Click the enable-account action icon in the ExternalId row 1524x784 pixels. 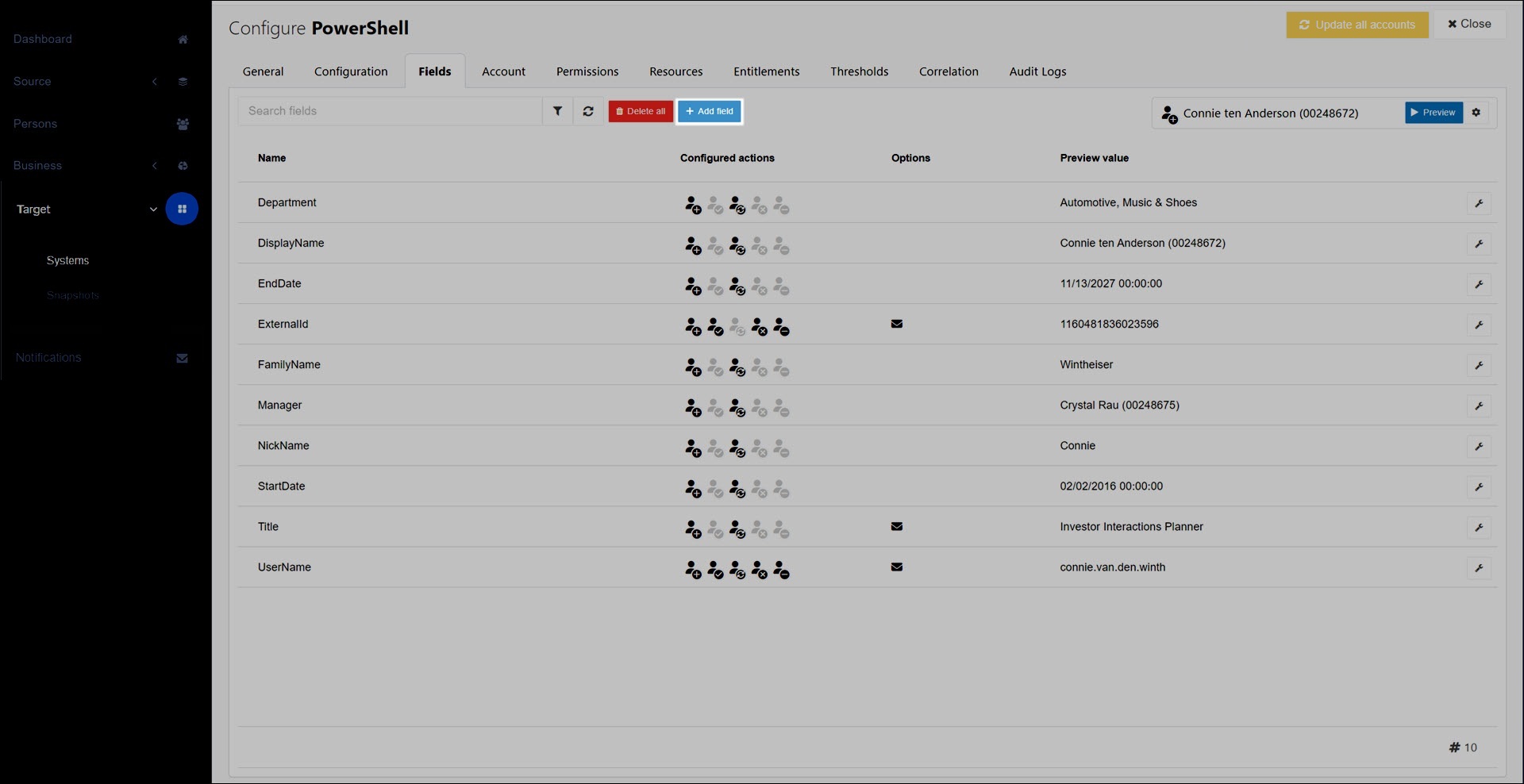[715, 326]
